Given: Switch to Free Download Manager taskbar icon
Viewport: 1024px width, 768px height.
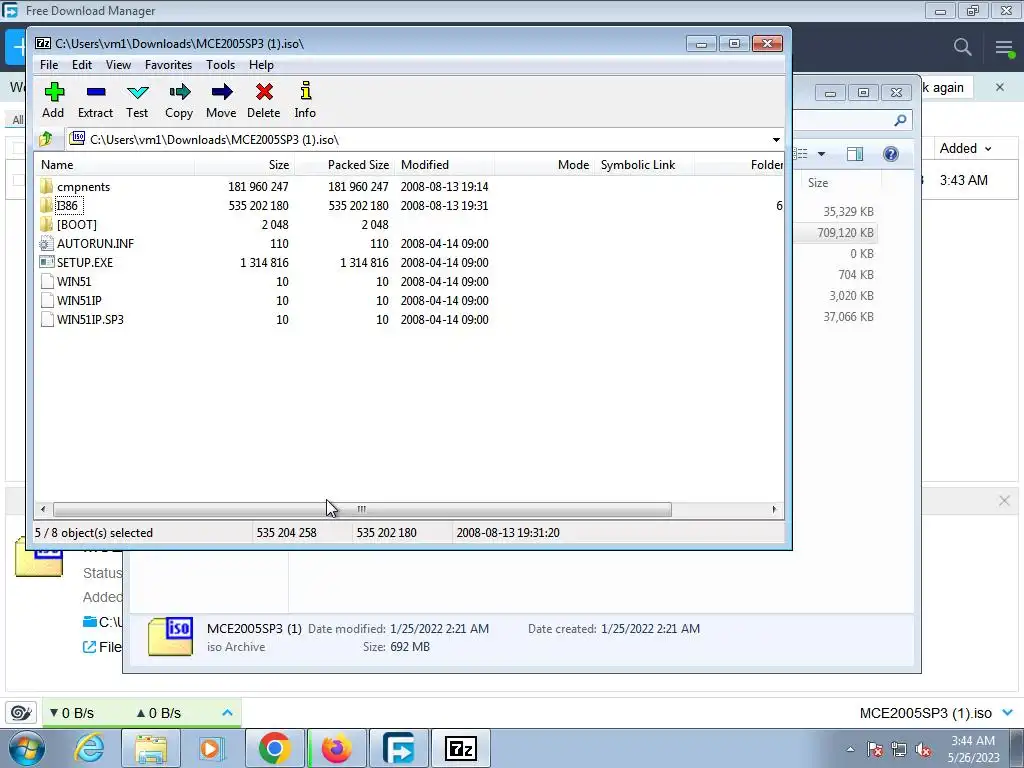Looking at the screenshot, I should [398, 748].
